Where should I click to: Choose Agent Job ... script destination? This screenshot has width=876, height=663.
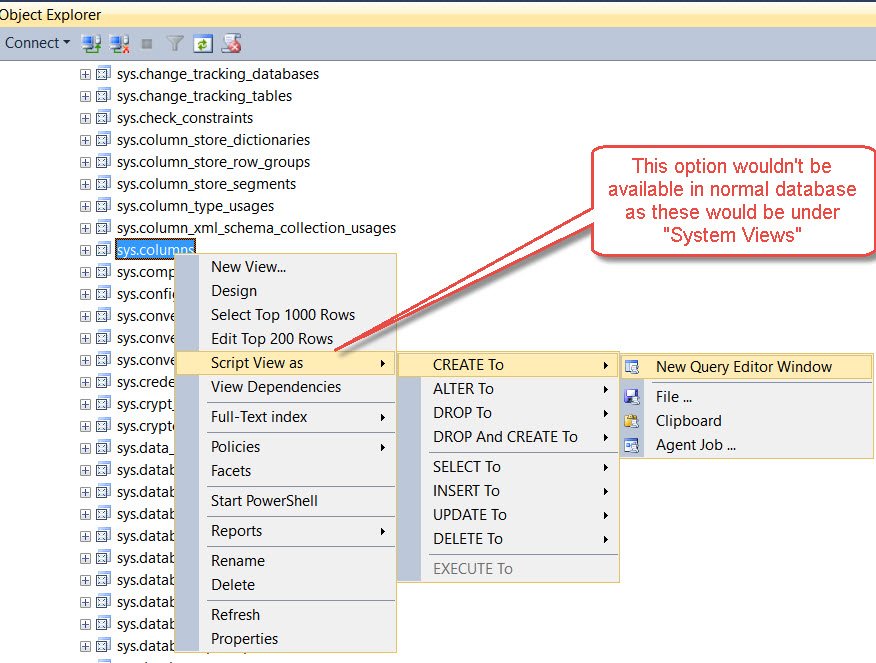pyautogui.click(x=746, y=445)
